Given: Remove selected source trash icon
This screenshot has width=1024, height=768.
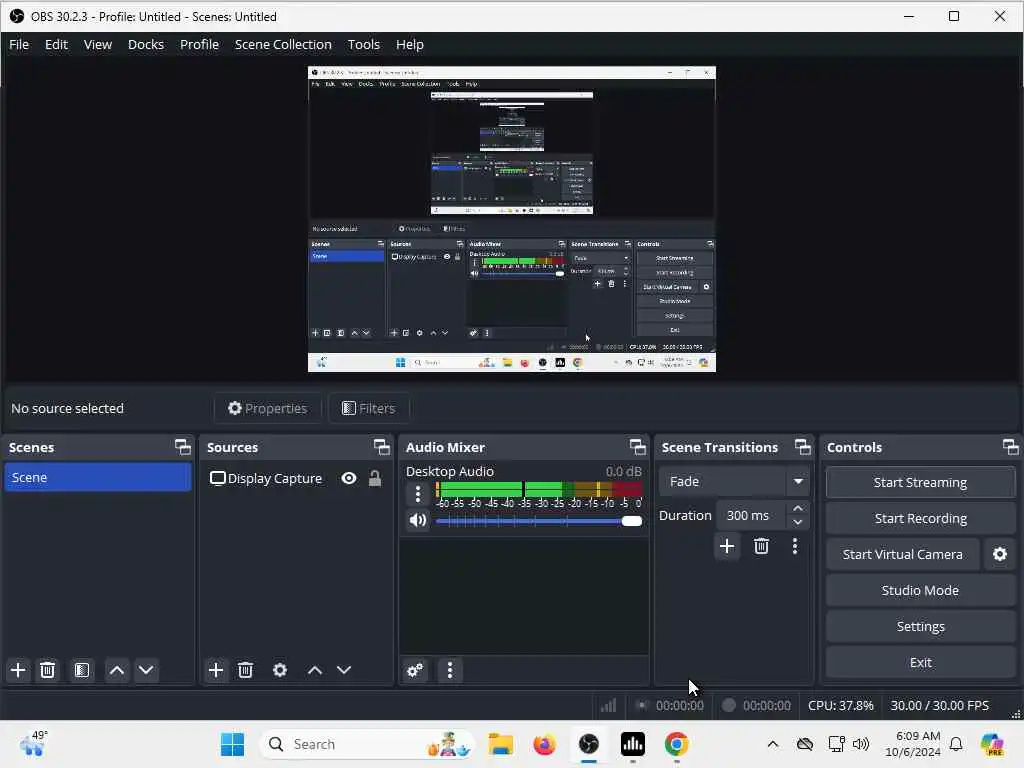Looking at the screenshot, I should coord(246,670).
